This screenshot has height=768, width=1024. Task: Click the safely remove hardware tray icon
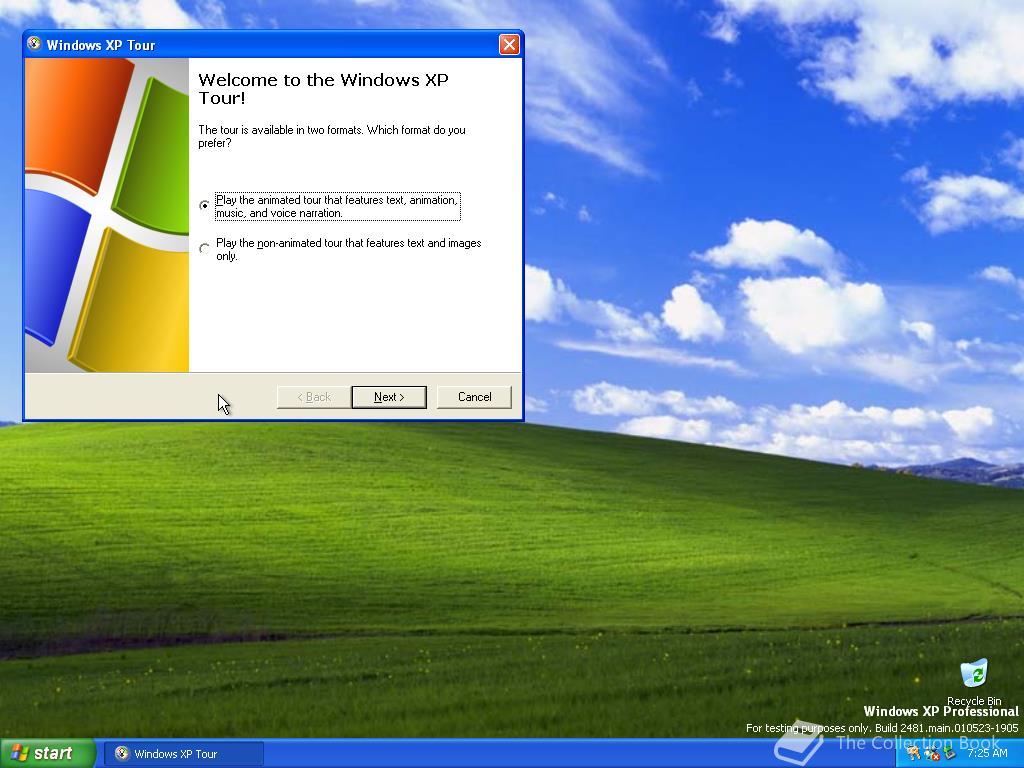pos(949,752)
